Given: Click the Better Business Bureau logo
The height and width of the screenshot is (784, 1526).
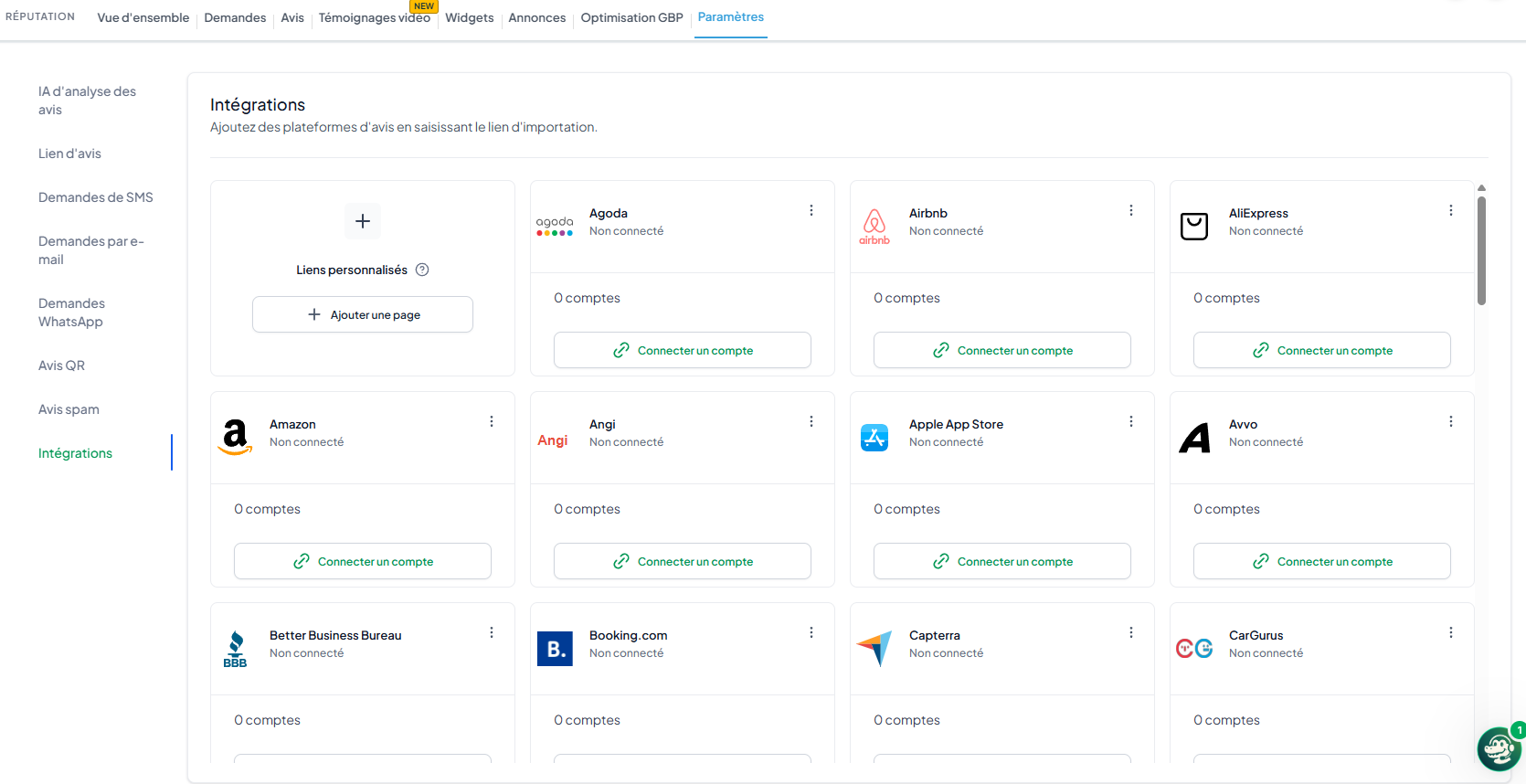Looking at the screenshot, I should pos(235,649).
